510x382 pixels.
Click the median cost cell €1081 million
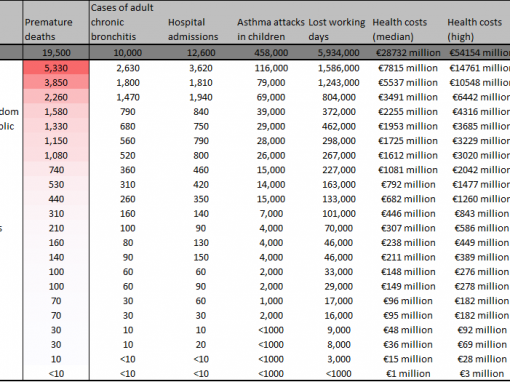tap(408, 170)
